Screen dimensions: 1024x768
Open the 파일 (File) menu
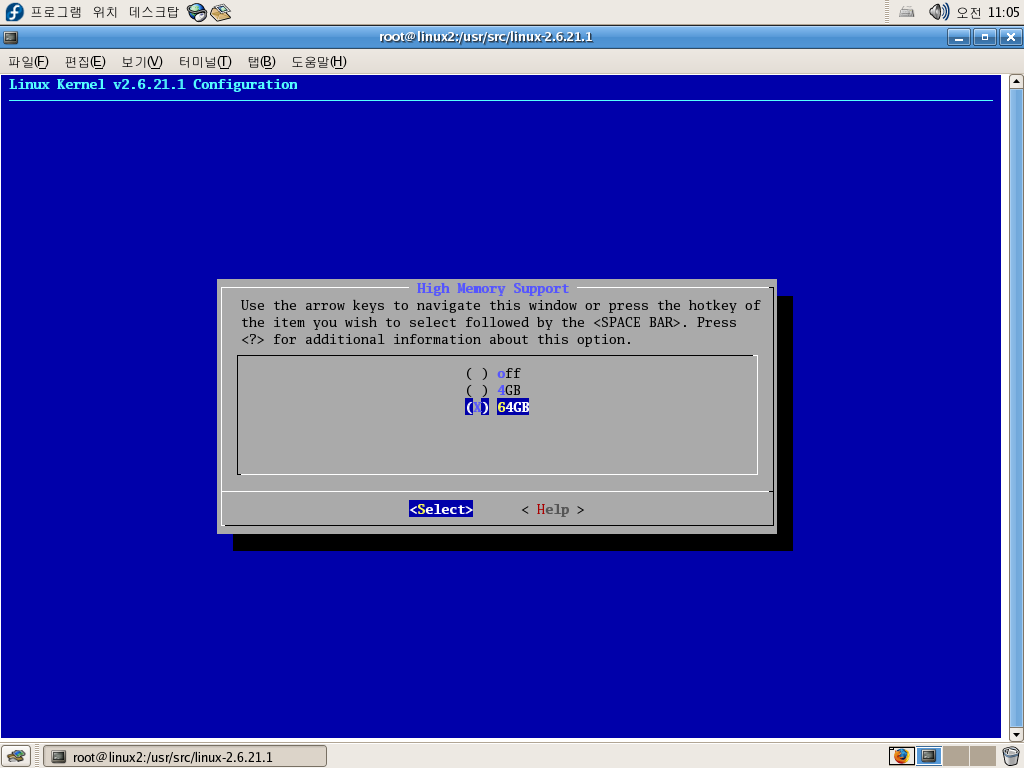[x=28, y=62]
